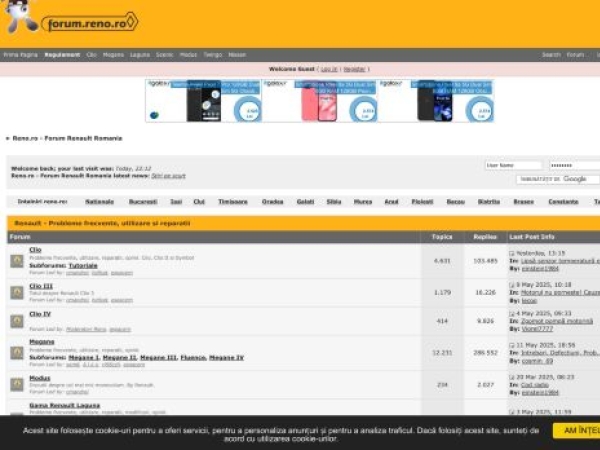The width and height of the screenshot is (600, 450).
Task: Open last post icon in Clio row
Action: tap(512, 253)
